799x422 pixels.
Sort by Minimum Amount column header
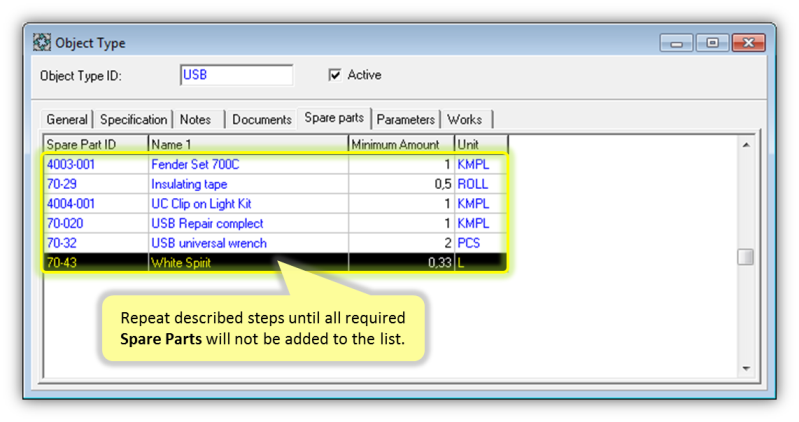[x=402, y=144]
